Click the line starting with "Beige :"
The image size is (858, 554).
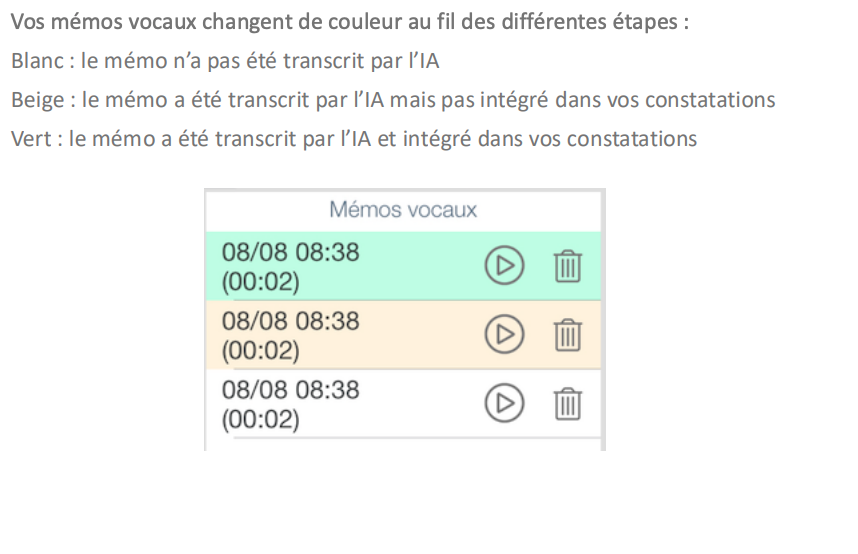click(x=393, y=100)
